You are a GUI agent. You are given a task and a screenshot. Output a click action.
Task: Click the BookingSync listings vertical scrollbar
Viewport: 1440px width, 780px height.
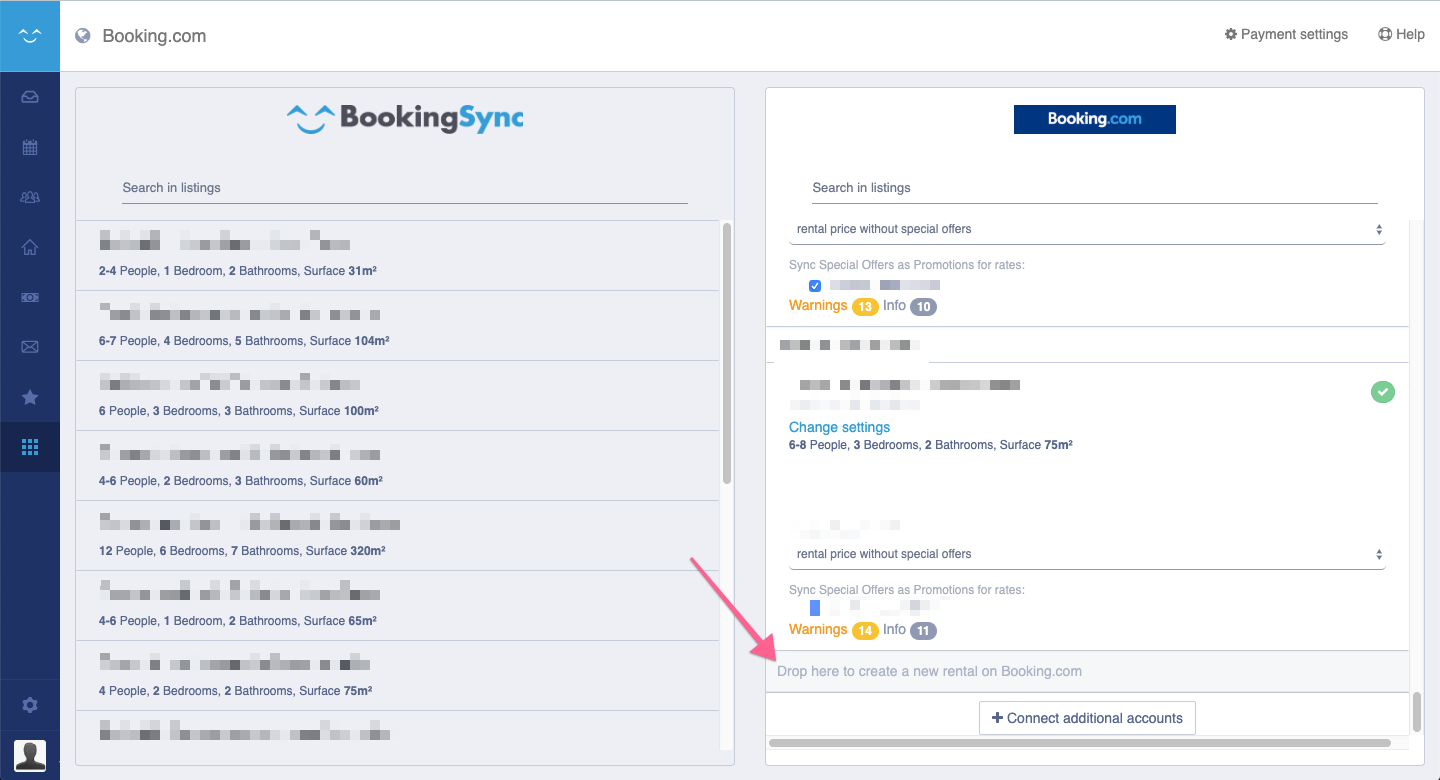(x=727, y=353)
